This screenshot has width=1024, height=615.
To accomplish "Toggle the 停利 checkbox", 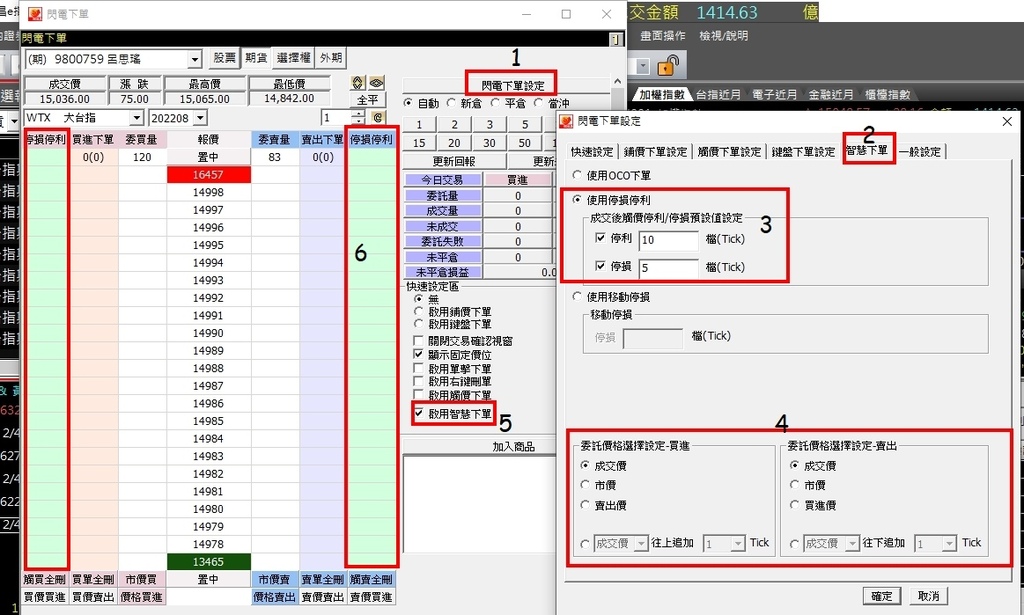I will (x=600, y=238).
